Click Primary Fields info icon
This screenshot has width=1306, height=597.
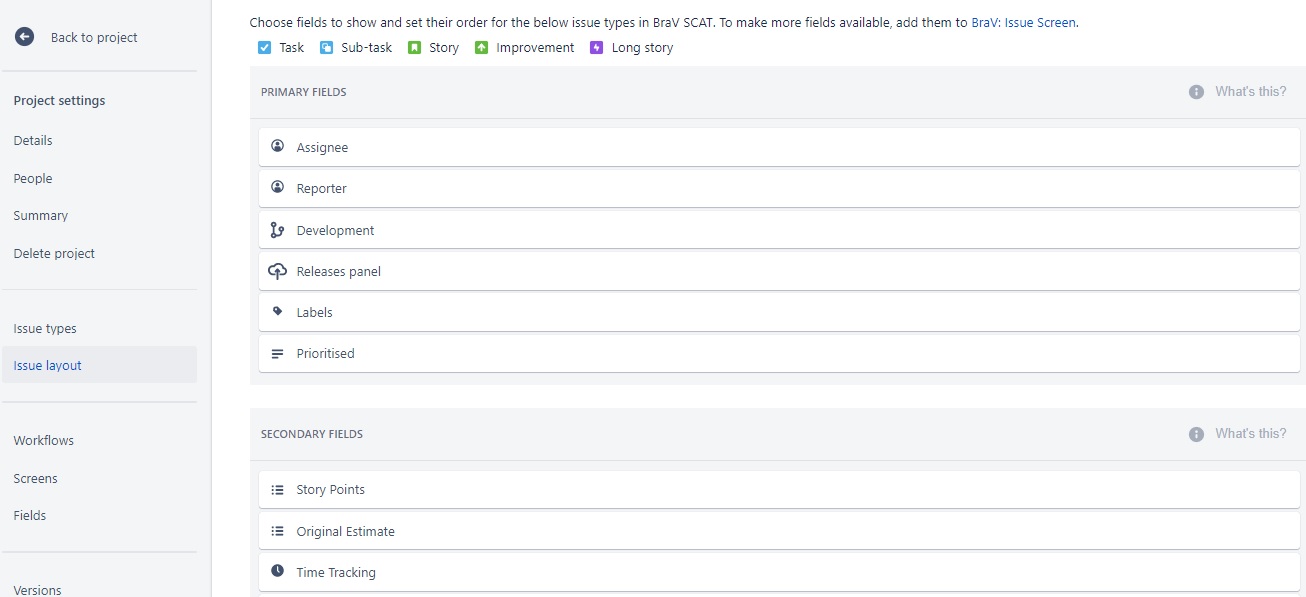(x=1196, y=92)
